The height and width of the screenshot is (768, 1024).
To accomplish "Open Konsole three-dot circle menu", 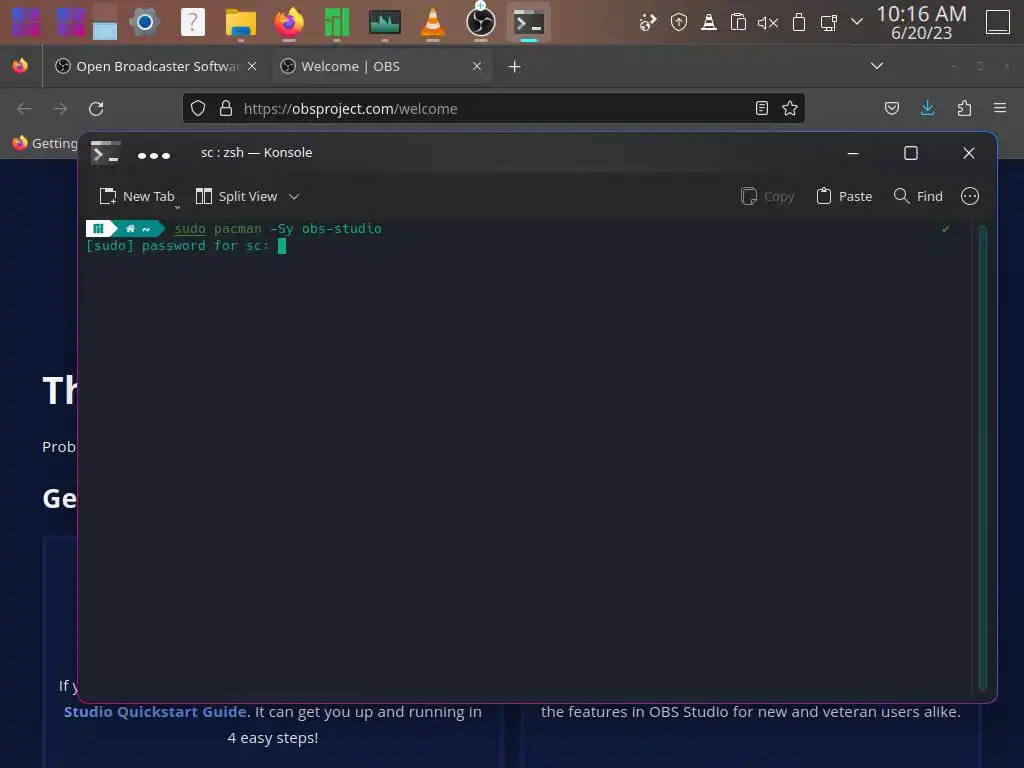I will click(x=970, y=197).
